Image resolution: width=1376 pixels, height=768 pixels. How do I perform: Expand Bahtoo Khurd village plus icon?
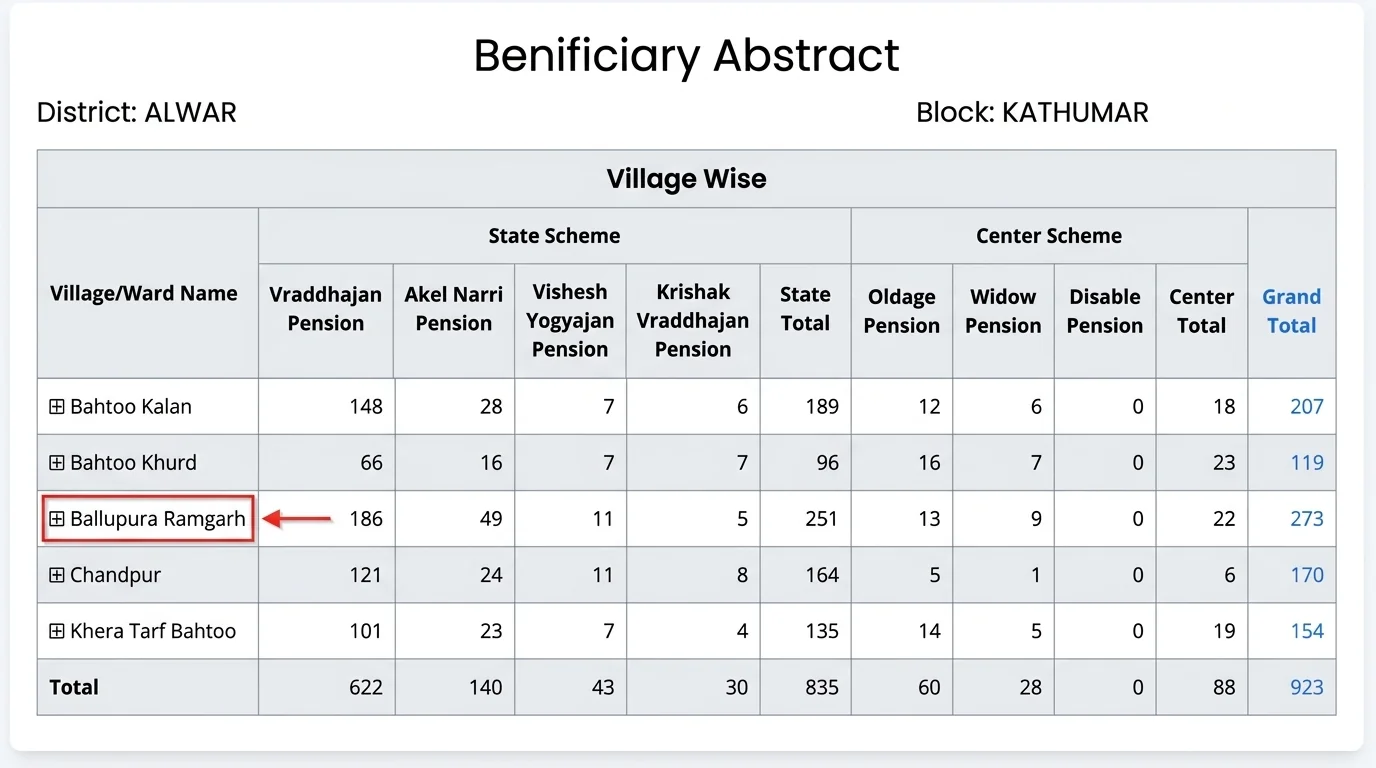[57, 463]
